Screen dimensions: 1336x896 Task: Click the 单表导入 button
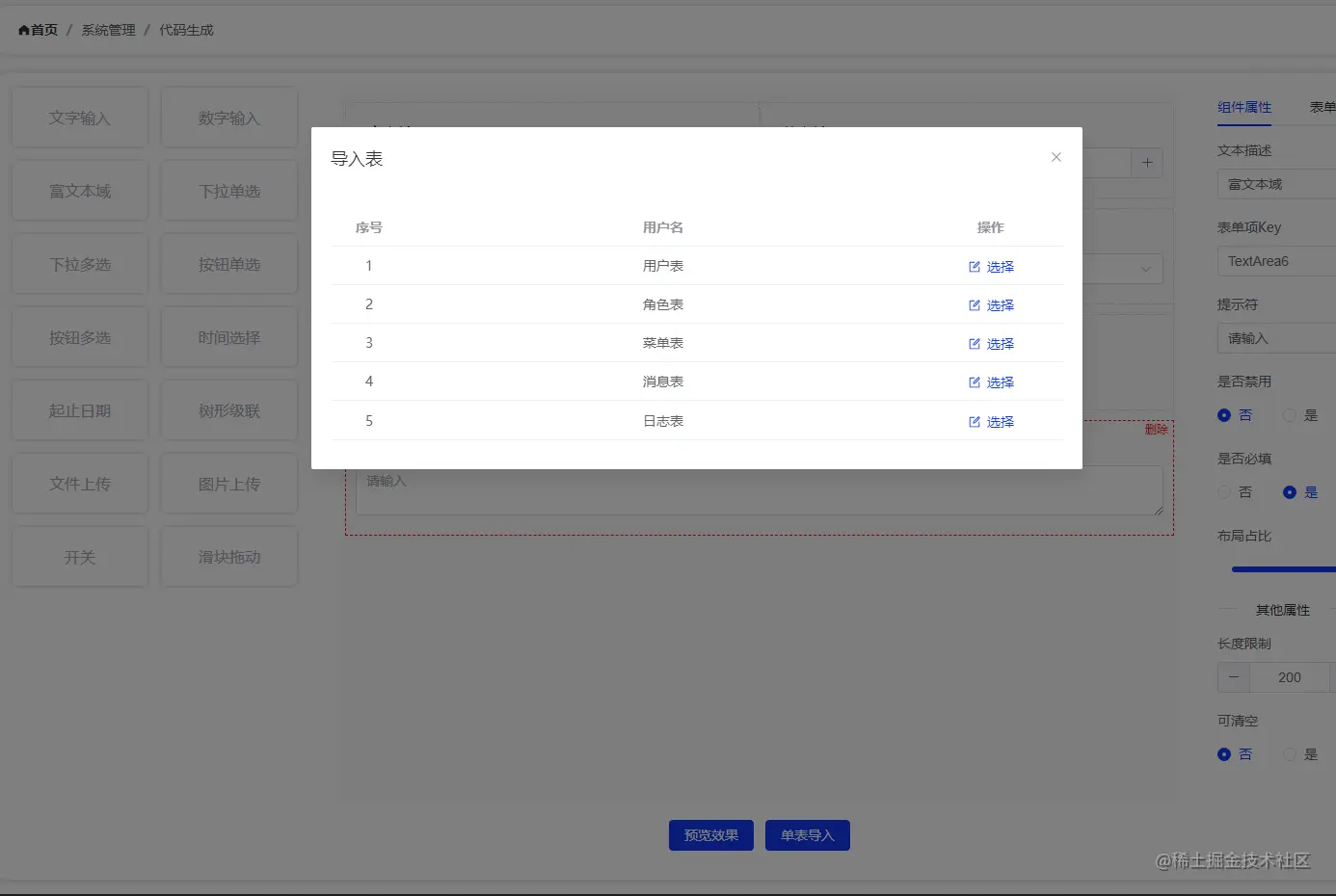[808, 835]
